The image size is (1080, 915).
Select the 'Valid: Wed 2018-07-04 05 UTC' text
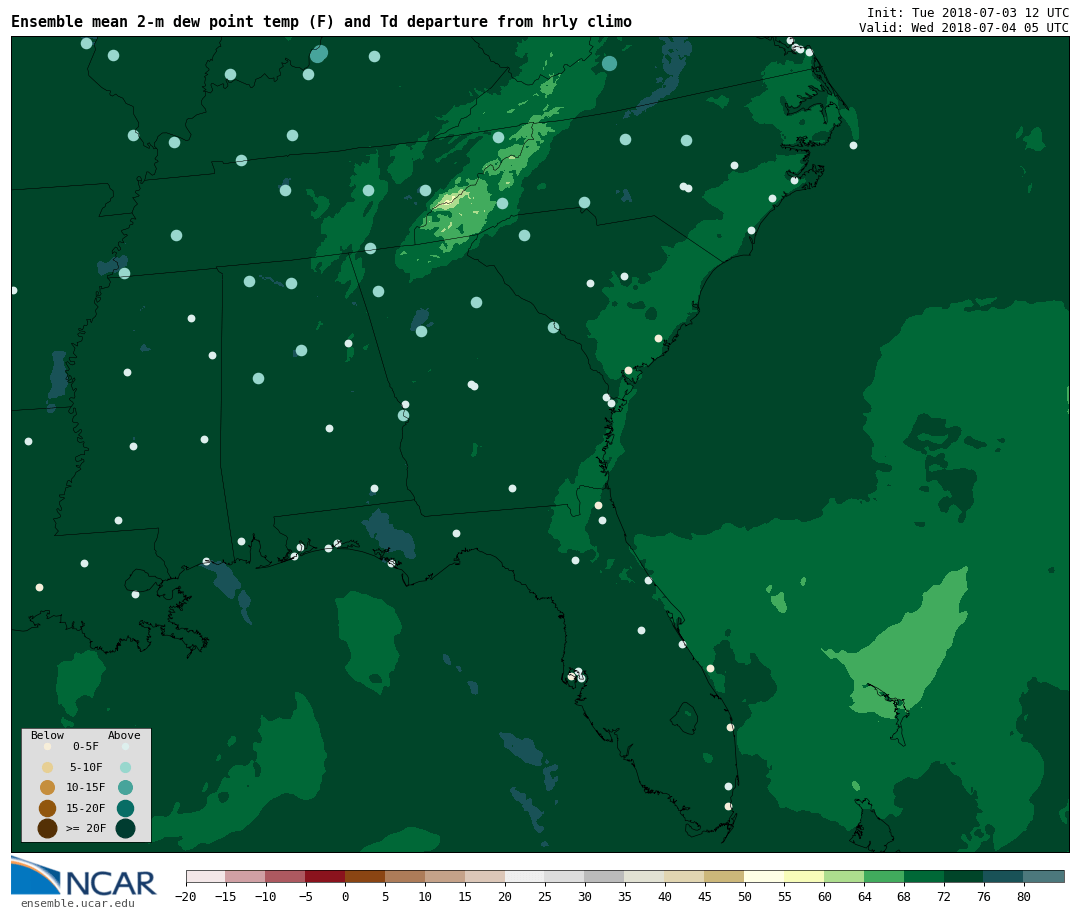click(963, 28)
